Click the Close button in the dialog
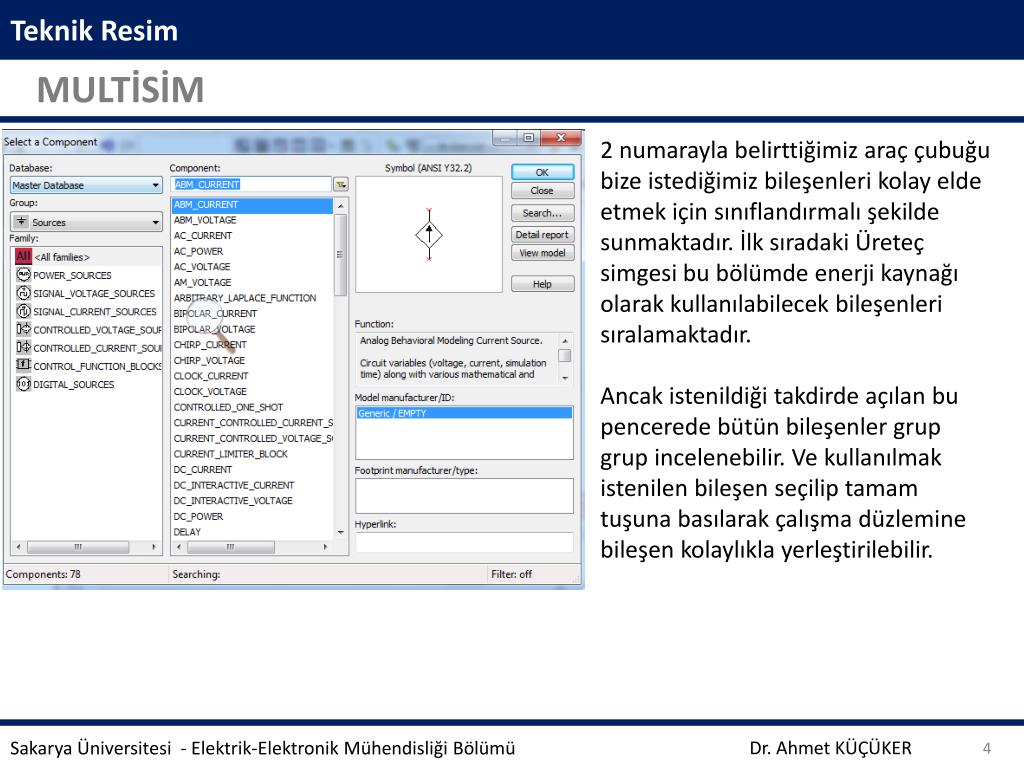This screenshot has height=768, width=1024. [543, 191]
